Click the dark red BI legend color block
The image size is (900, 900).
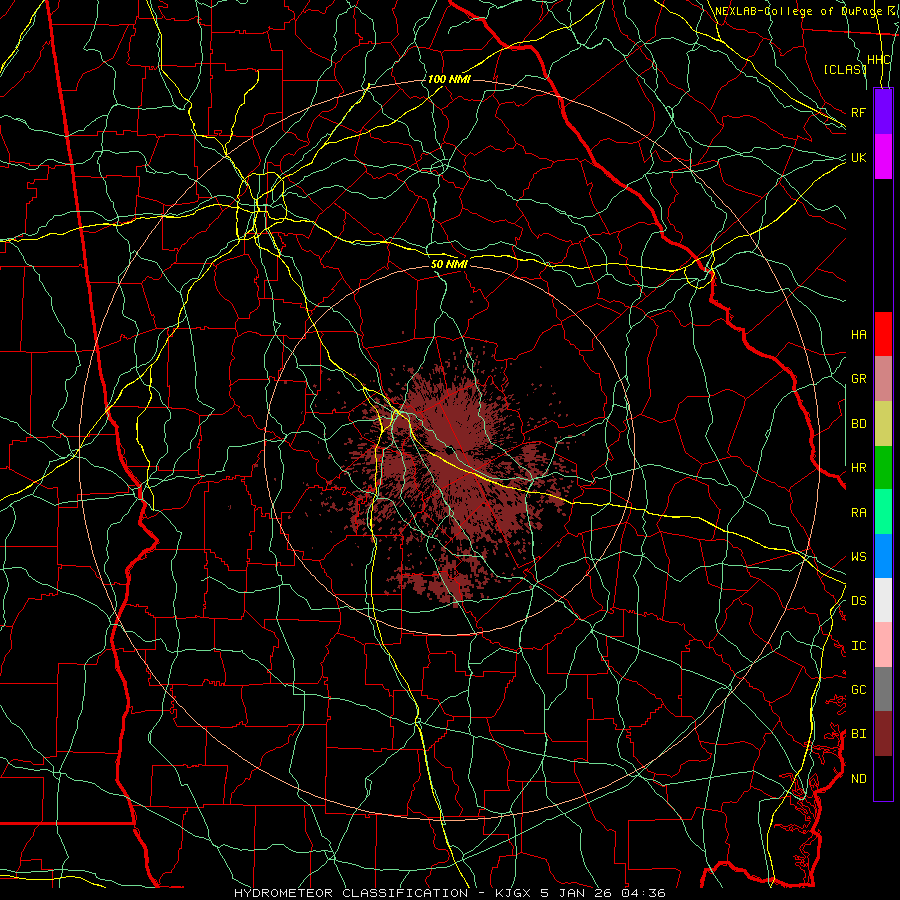pyautogui.click(x=883, y=734)
